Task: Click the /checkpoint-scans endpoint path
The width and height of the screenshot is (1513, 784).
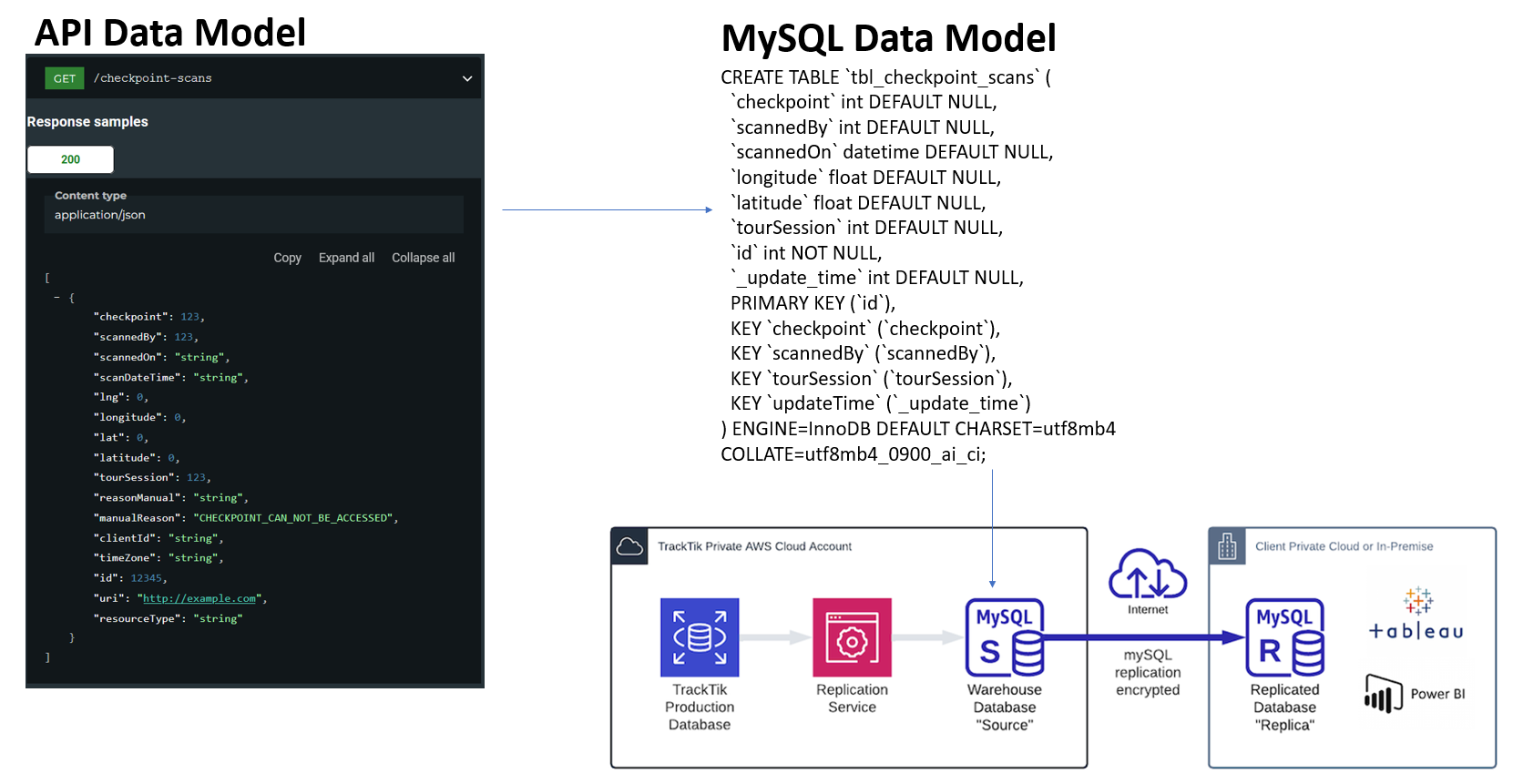Action: click(x=152, y=78)
